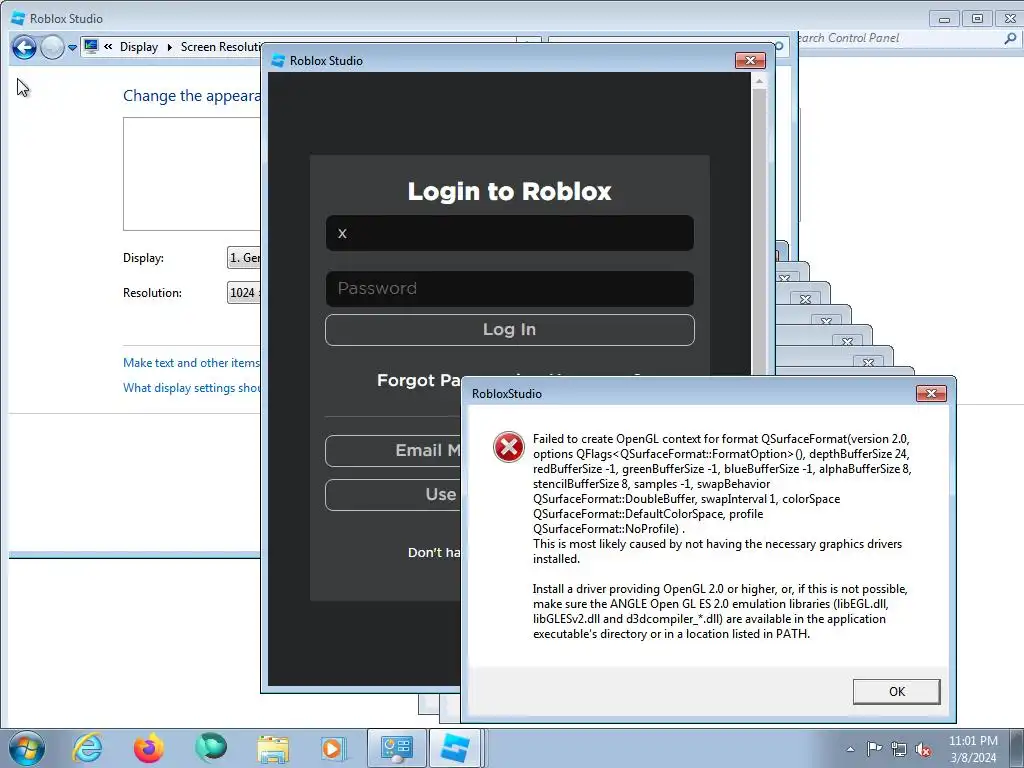Image resolution: width=1024 pixels, height=768 pixels.
Task: Open the Display dropdown
Action: 244,257
